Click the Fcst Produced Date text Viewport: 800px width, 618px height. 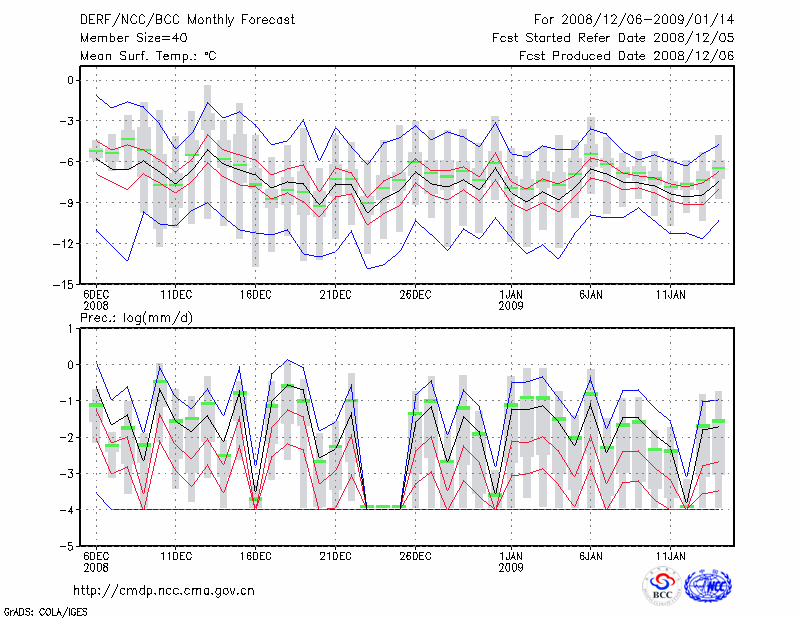coord(626,55)
